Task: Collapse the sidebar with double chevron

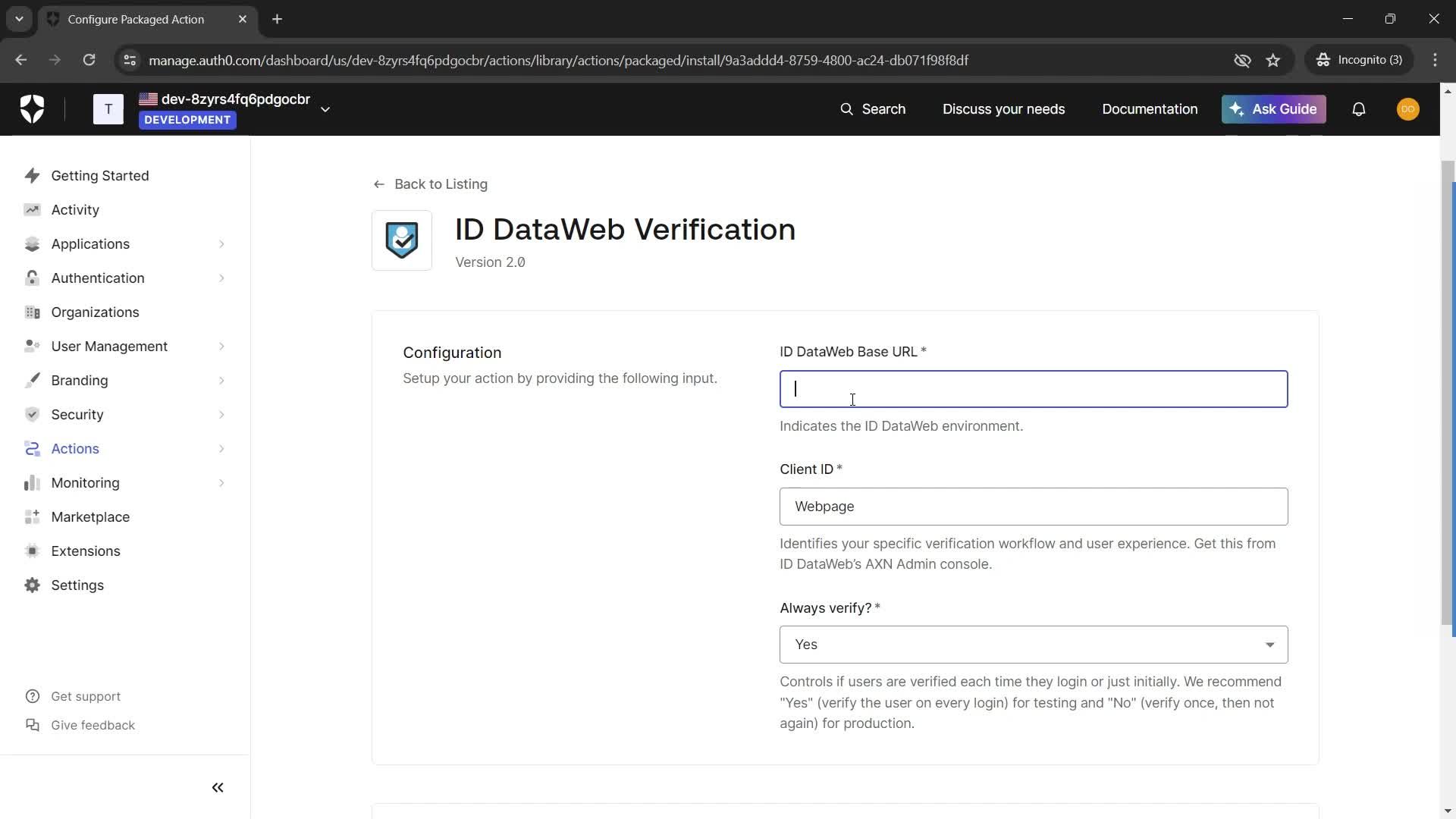Action: point(218,788)
